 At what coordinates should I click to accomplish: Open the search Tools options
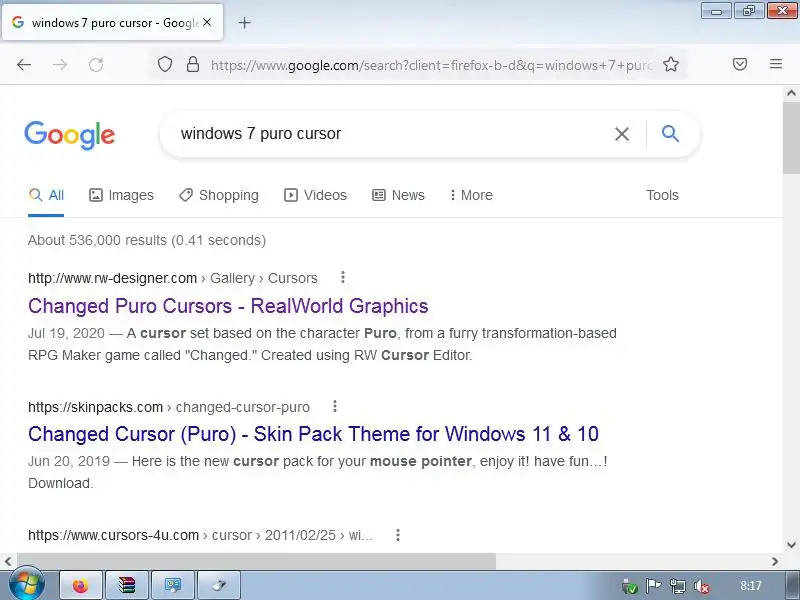pos(662,195)
